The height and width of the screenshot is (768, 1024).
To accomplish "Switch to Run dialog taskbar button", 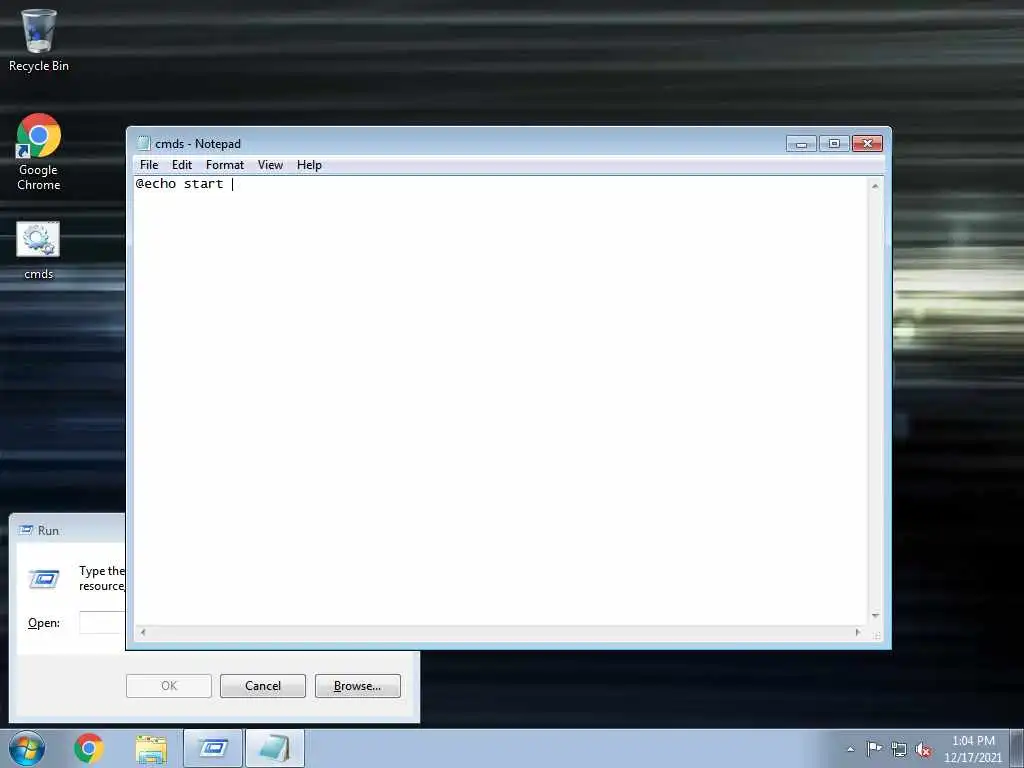I will tap(213, 748).
